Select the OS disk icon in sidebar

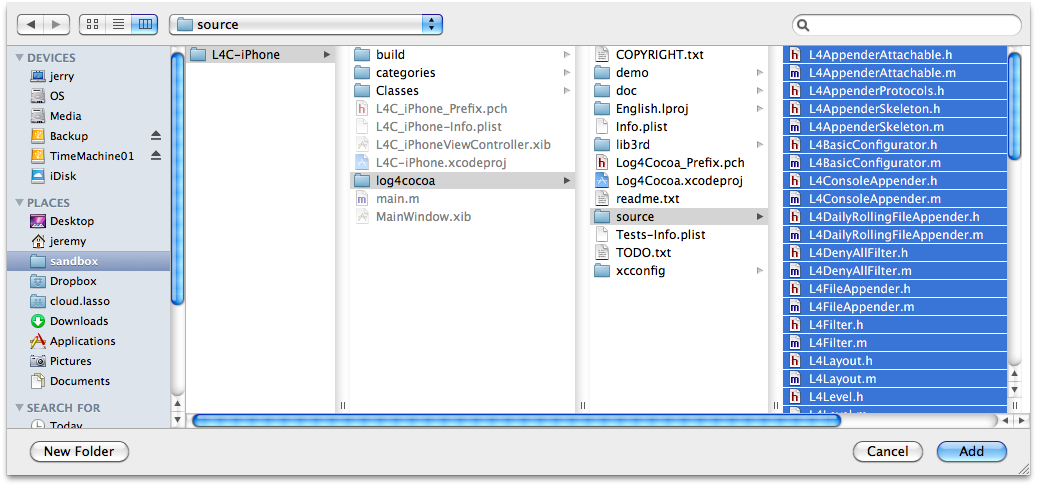tap(38, 96)
